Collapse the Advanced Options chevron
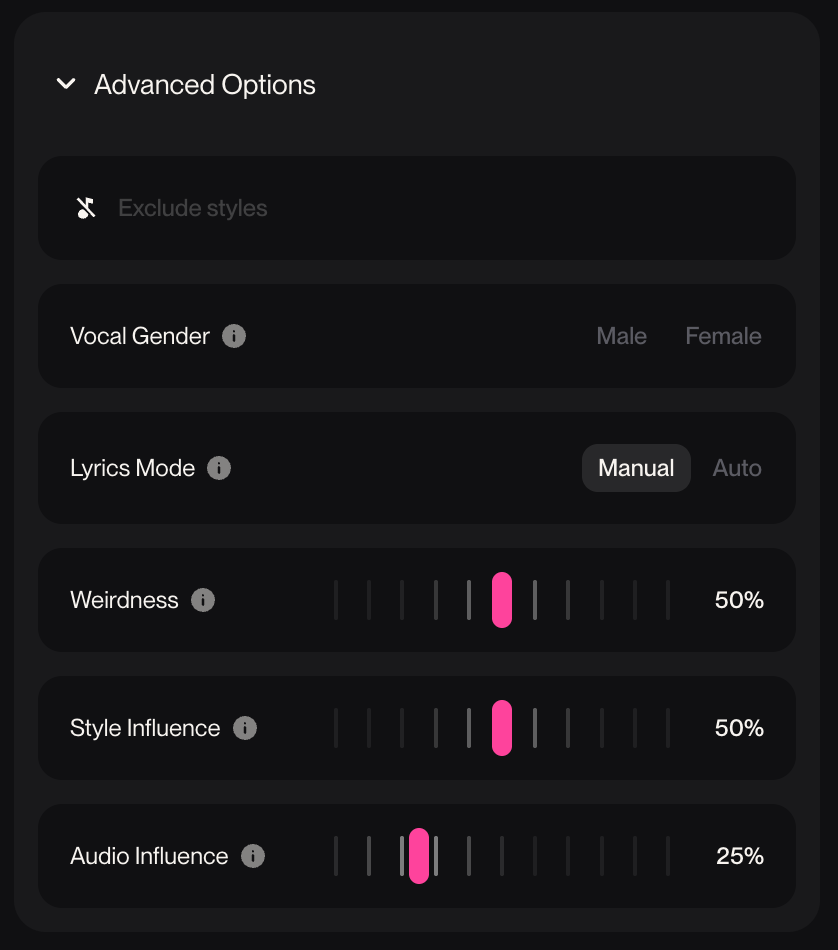Viewport: 838px width, 950px height. (x=66, y=85)
